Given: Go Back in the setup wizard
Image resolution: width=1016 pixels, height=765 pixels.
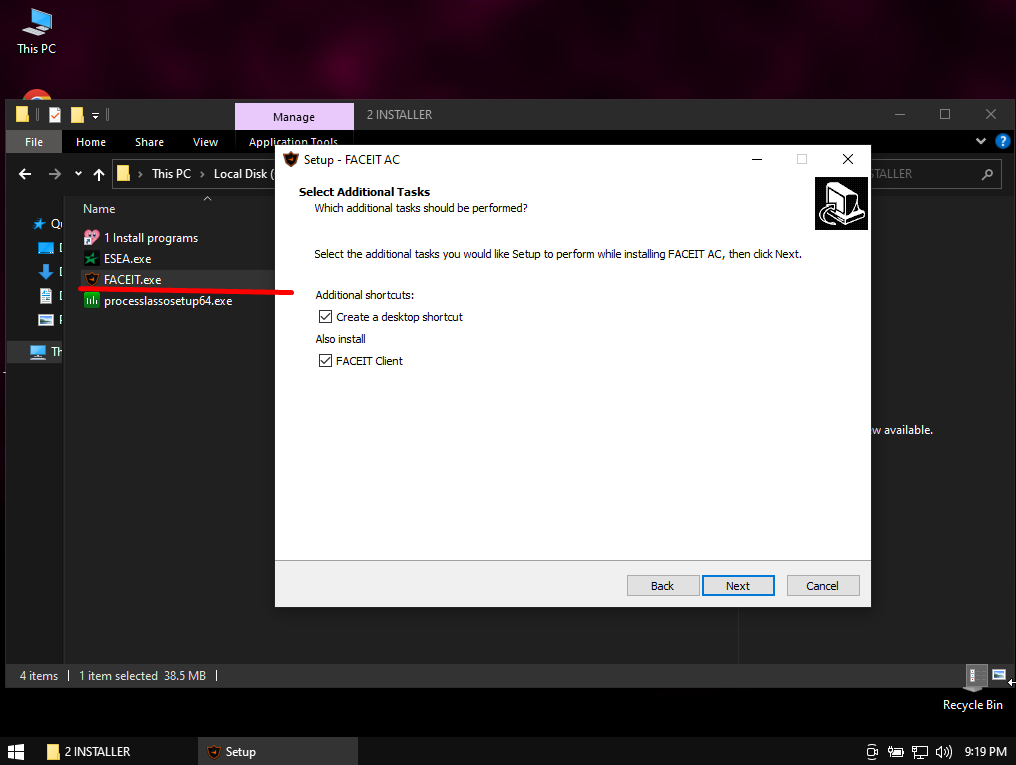Looking at the screenshot, I should 663,586.
